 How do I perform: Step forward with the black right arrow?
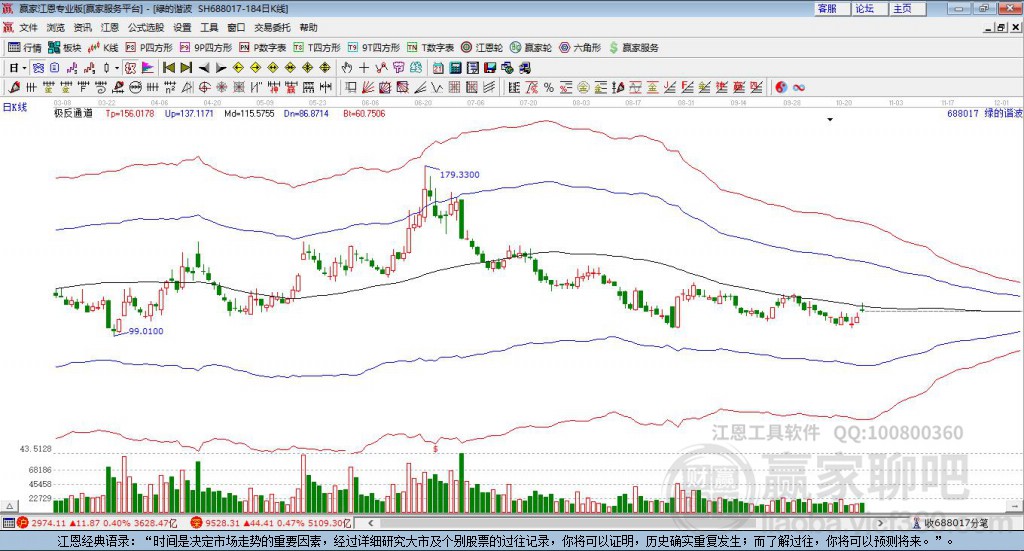[222, 68]
